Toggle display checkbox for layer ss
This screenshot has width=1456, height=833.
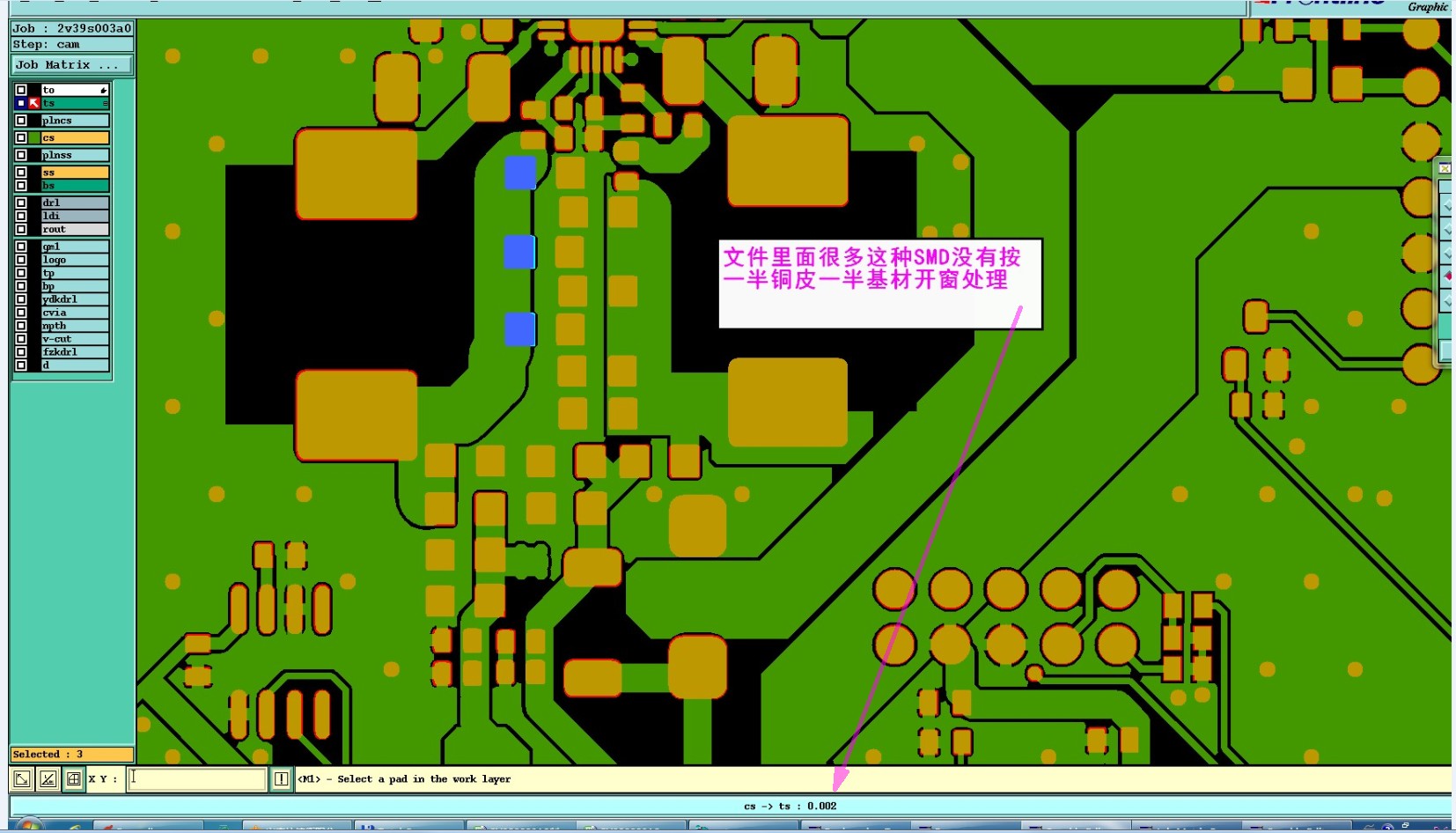21,173
